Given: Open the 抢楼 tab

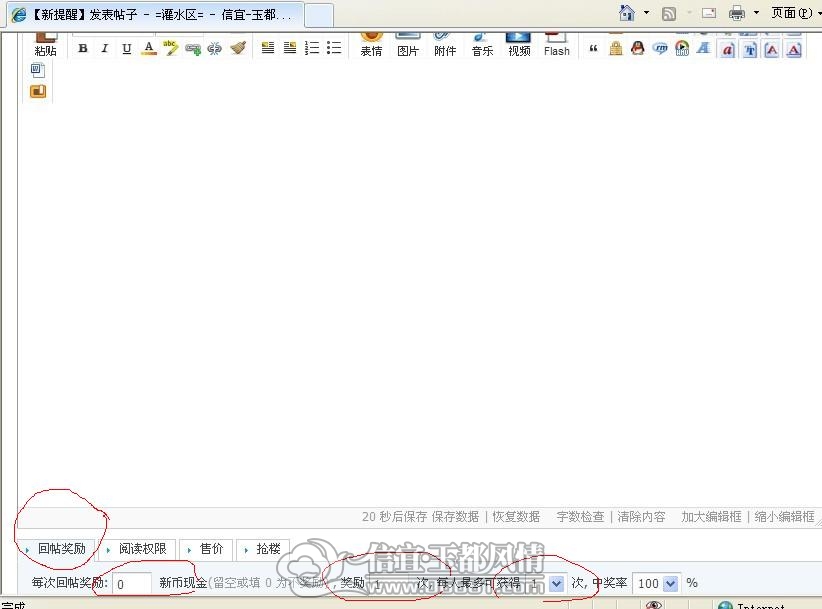Looking at the screenshot, I should coord(263,549).
